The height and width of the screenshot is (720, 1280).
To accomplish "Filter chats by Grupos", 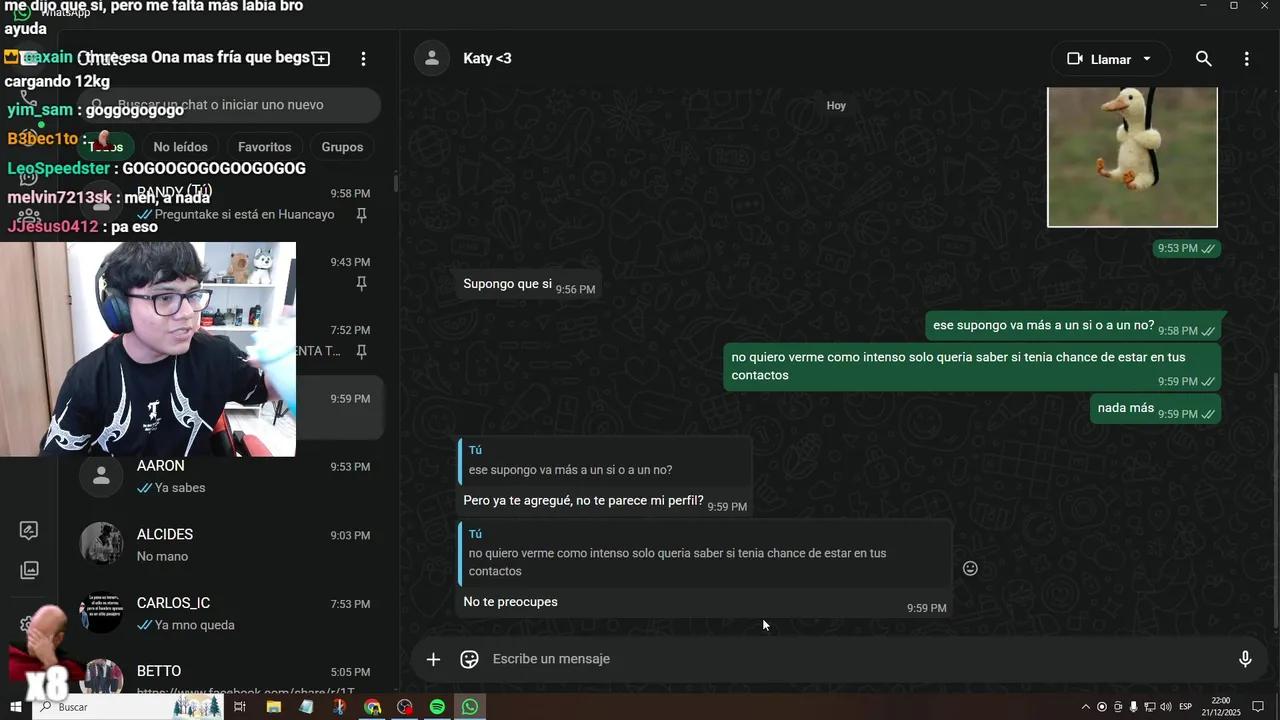I will pos(342,147).
